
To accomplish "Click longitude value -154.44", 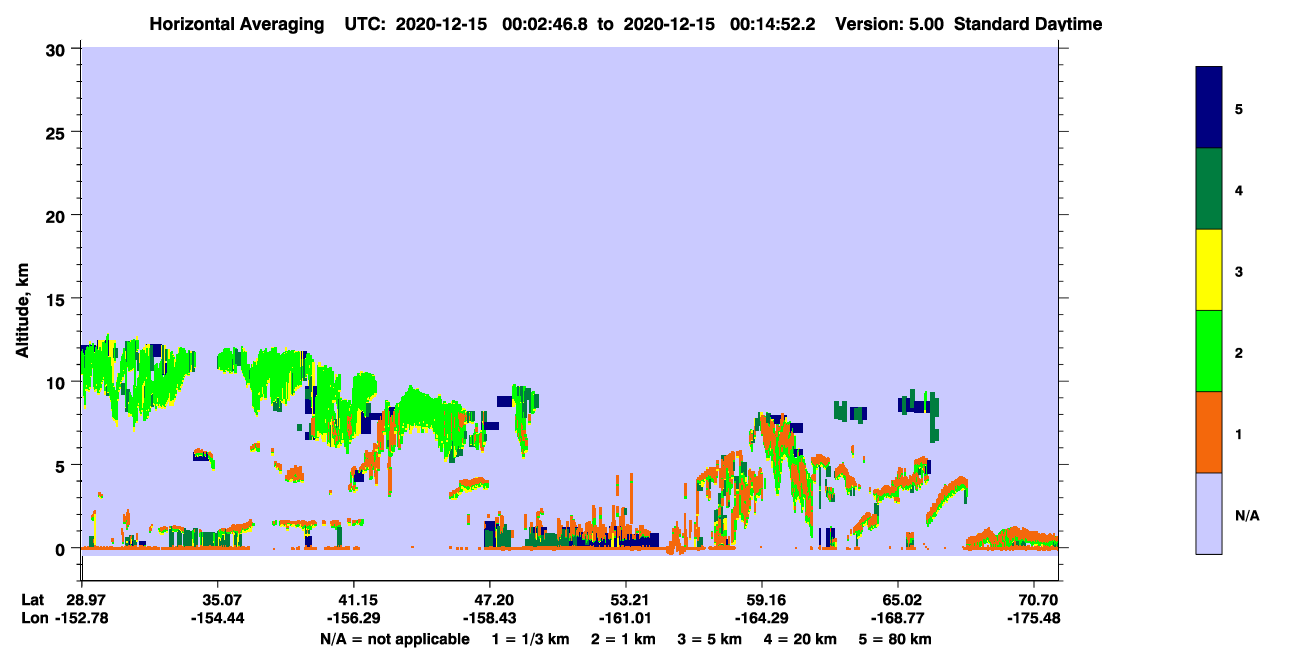I will [x=217, y=619].
